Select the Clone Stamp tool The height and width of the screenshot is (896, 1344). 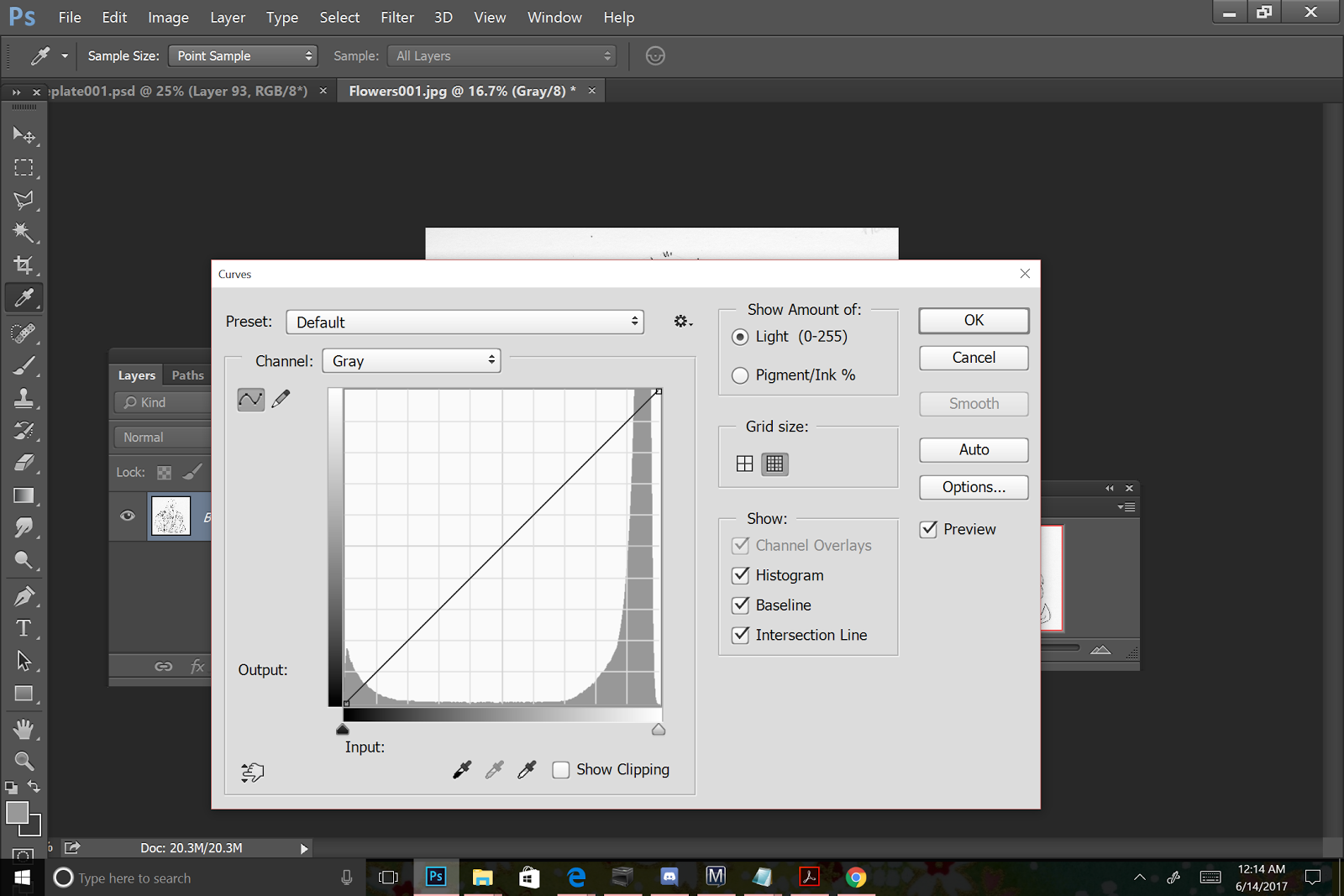(24, 398)
